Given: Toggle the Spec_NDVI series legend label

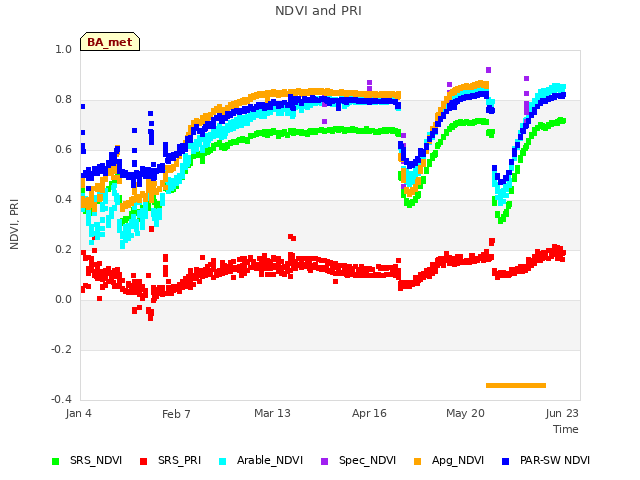Looking at the screenshot, I should 367,460.
